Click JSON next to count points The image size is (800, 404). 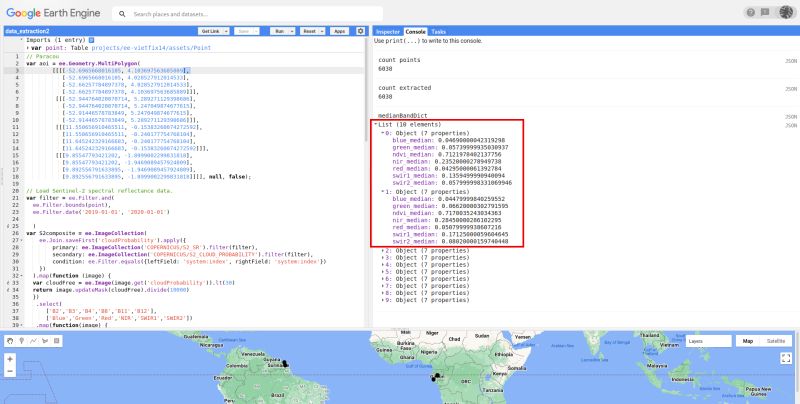click(790, 61)
